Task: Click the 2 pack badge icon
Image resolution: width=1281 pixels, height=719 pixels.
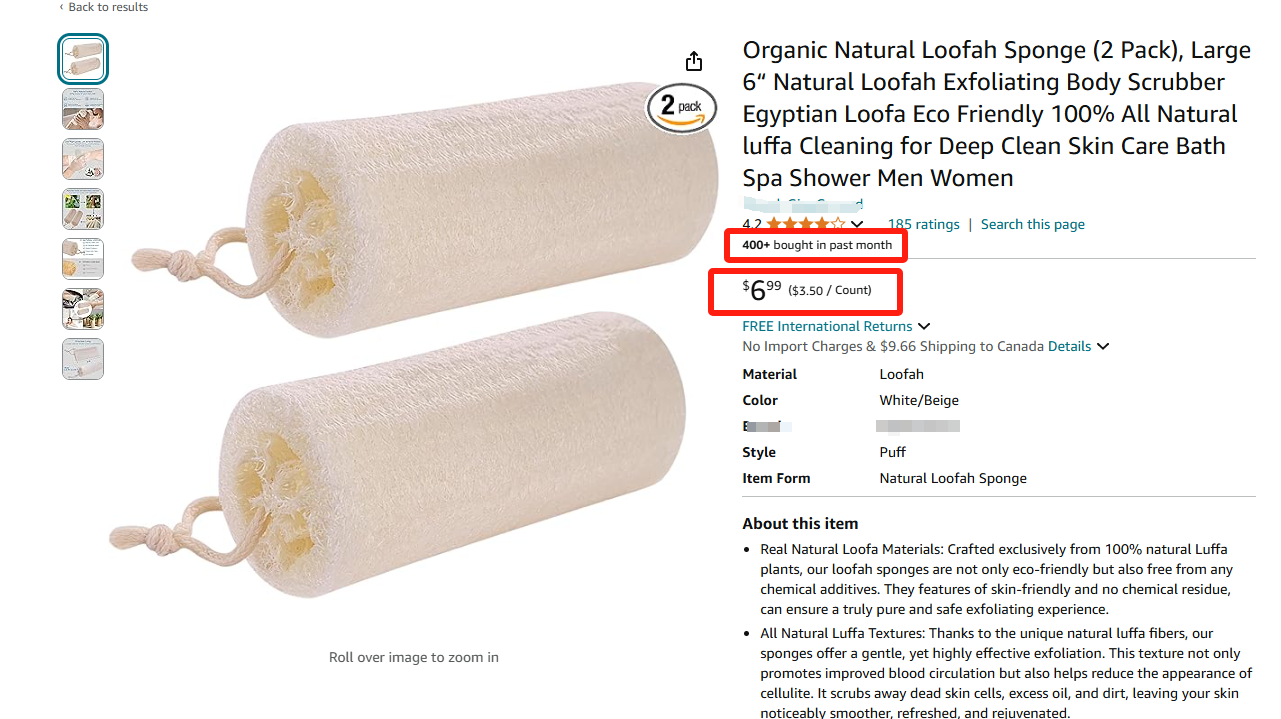Action: [682, 108]
